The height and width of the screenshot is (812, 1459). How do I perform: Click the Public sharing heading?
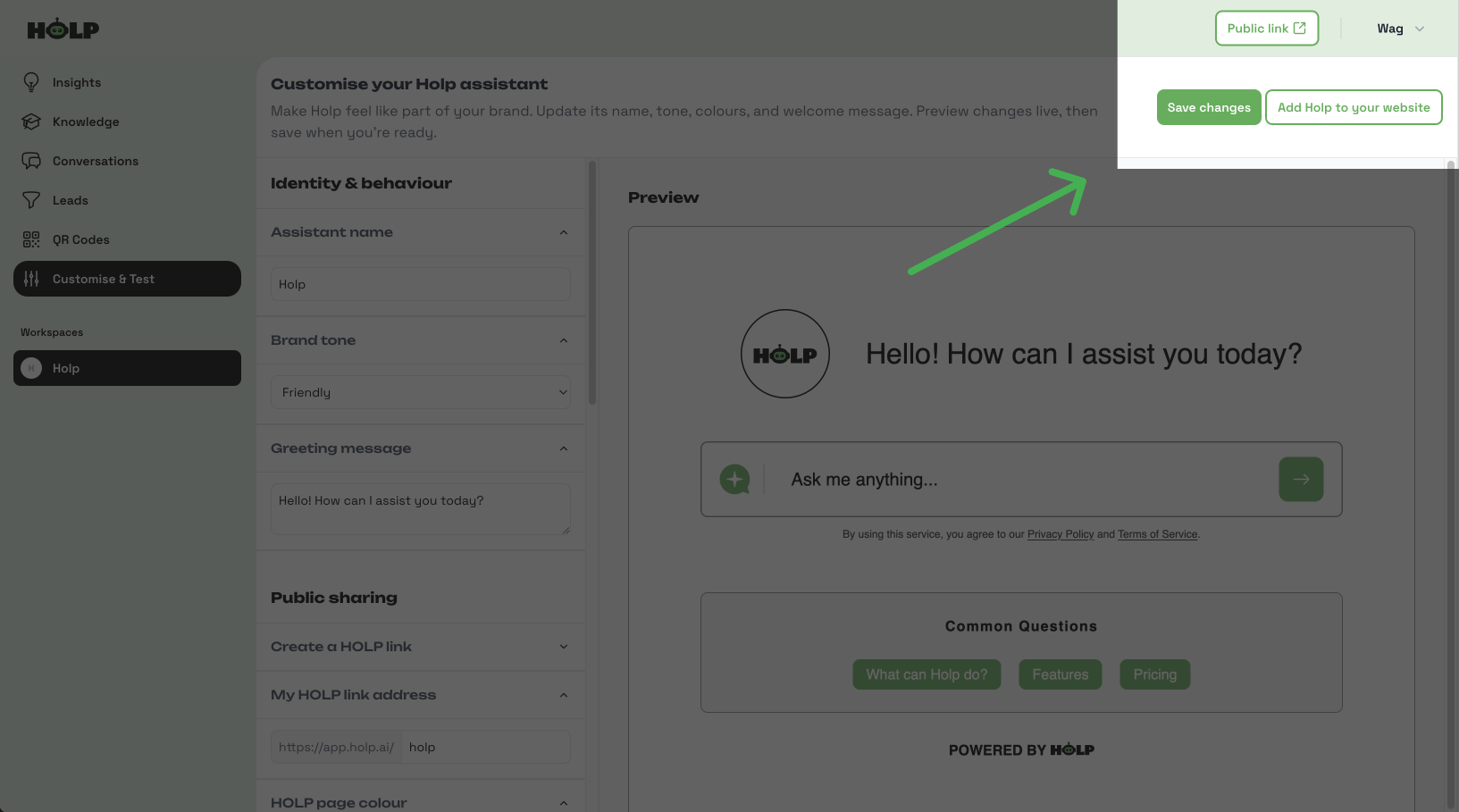tap(334, 598)
